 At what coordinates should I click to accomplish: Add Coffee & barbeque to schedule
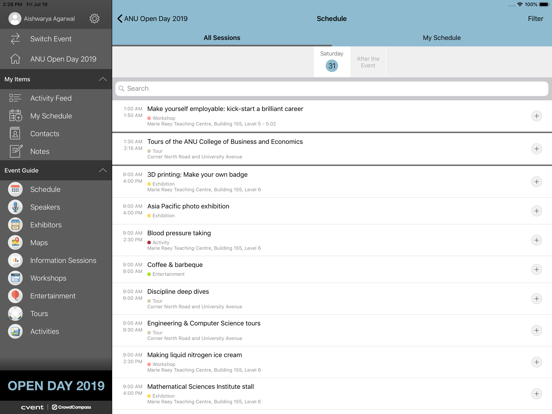coord(536,269)
